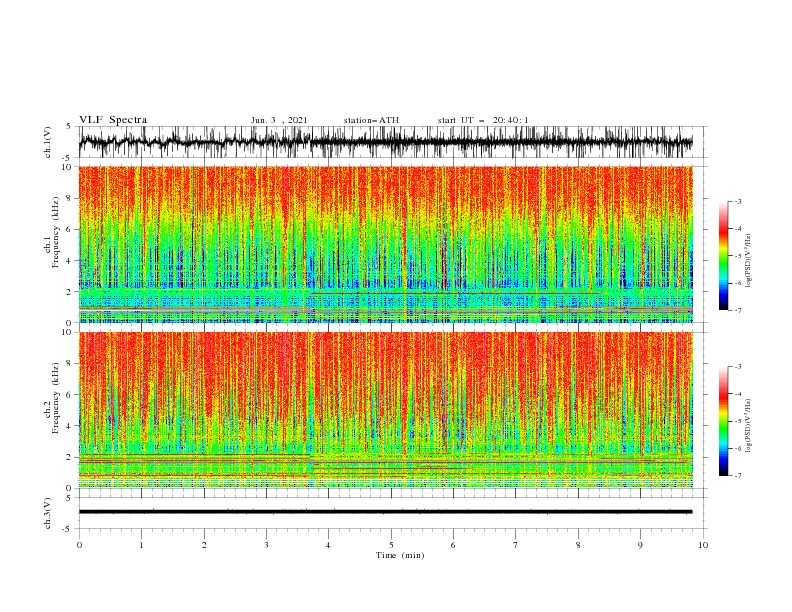The image size is (792, 612).
Task: Click the ch.3 flat waveform trace
Action: pos(385,512)
